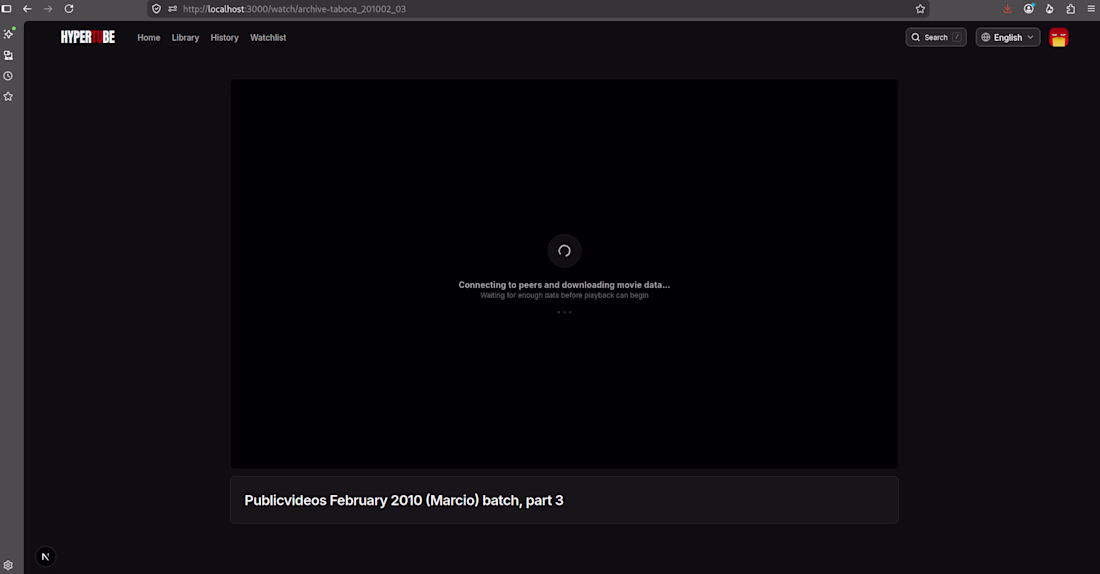Open the user avatar menu

coord(1059,37)
